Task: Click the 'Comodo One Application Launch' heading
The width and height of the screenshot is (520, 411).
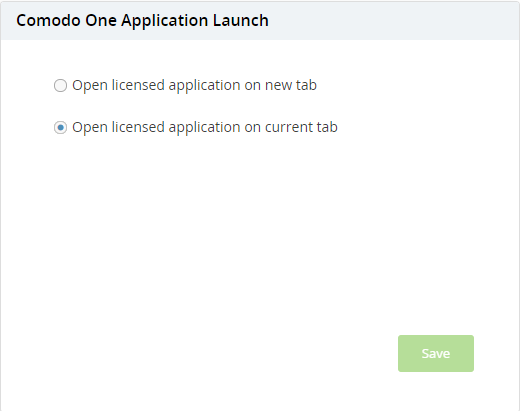Action: pyautogui.click(x=142, y=20)
